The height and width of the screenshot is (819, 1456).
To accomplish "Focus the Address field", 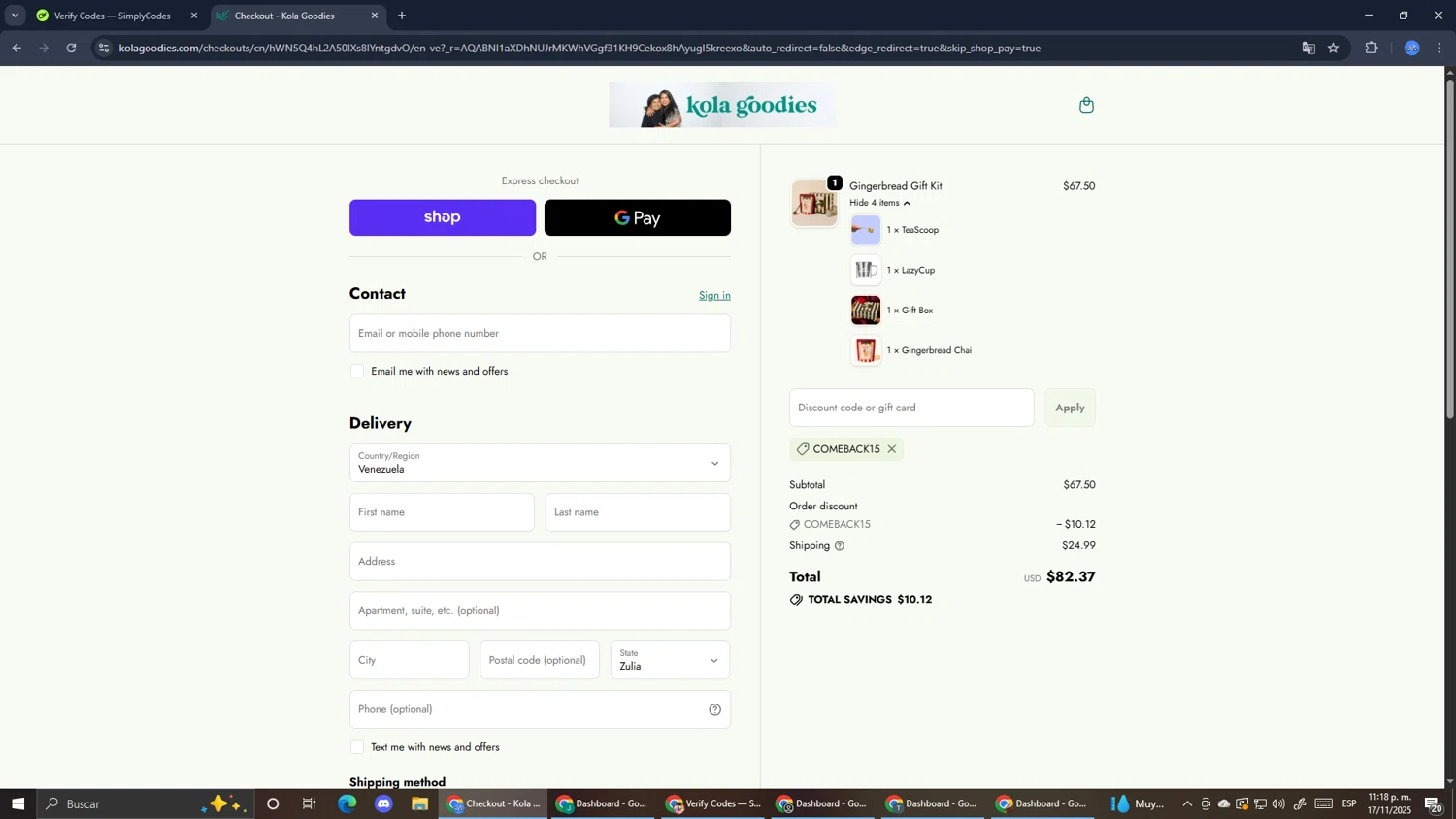I will click(540, 562).
